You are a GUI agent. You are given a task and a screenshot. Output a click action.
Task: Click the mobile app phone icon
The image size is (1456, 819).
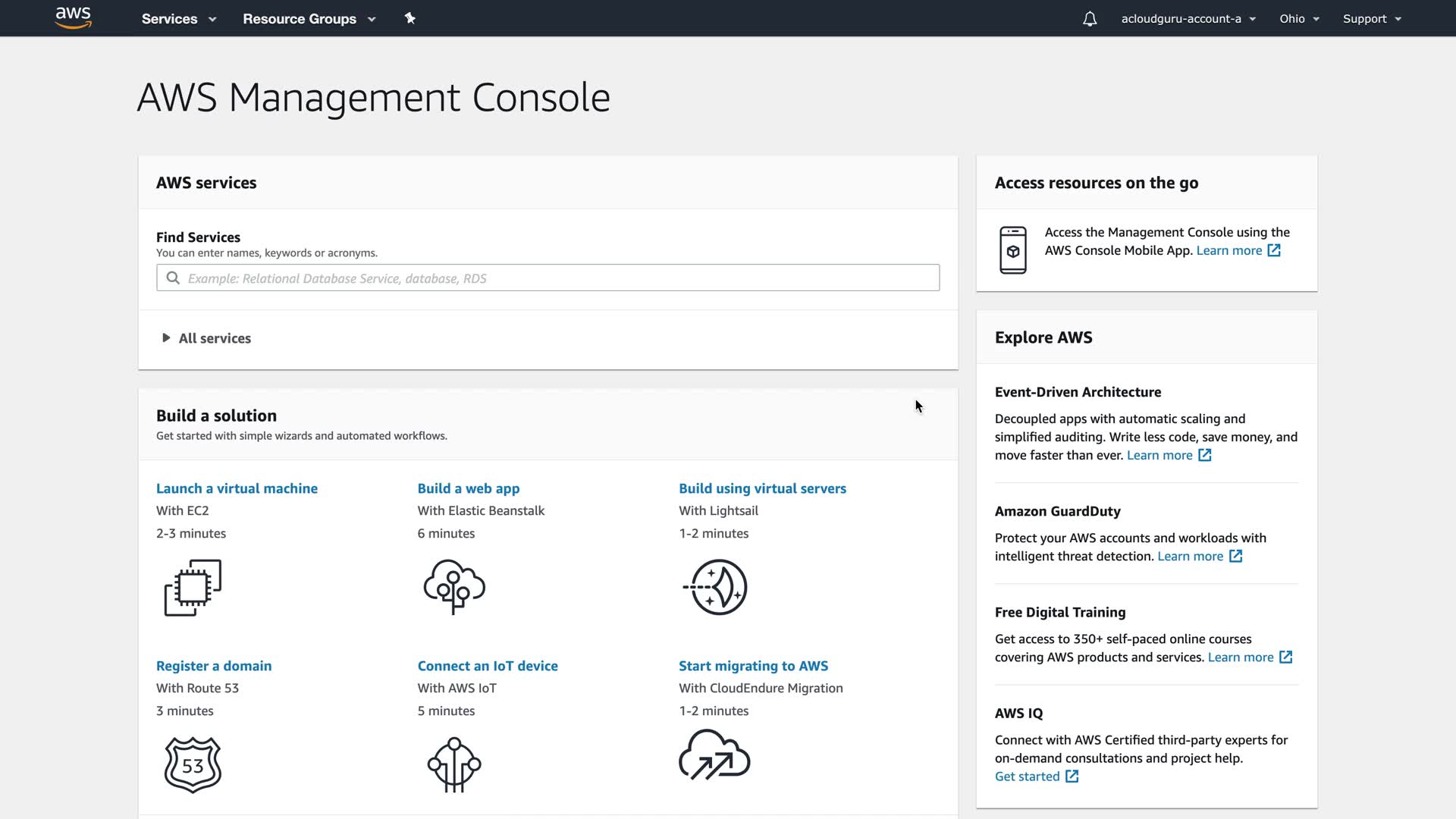pyautogui.click(x=1012, y=250)
